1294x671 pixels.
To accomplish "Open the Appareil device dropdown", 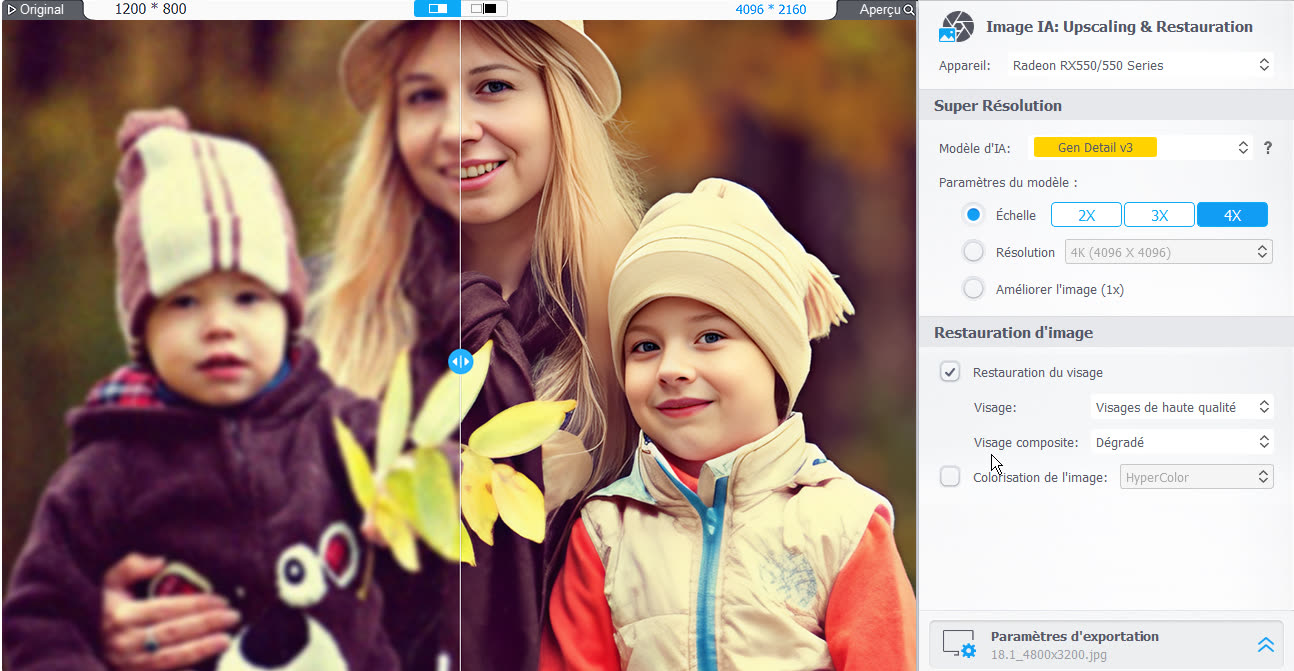I will 1139,65.
